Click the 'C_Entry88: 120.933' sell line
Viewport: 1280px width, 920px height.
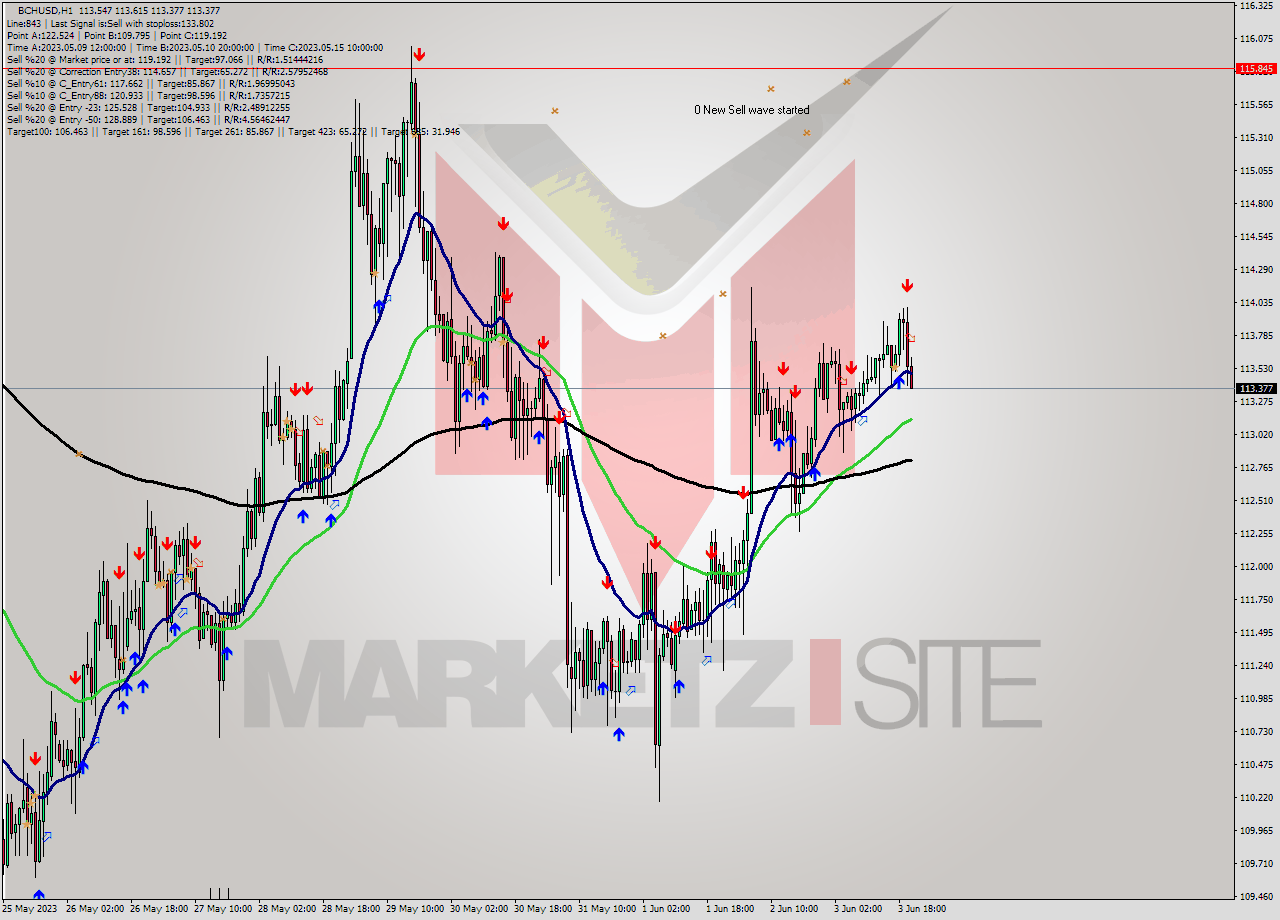[148, 95]
